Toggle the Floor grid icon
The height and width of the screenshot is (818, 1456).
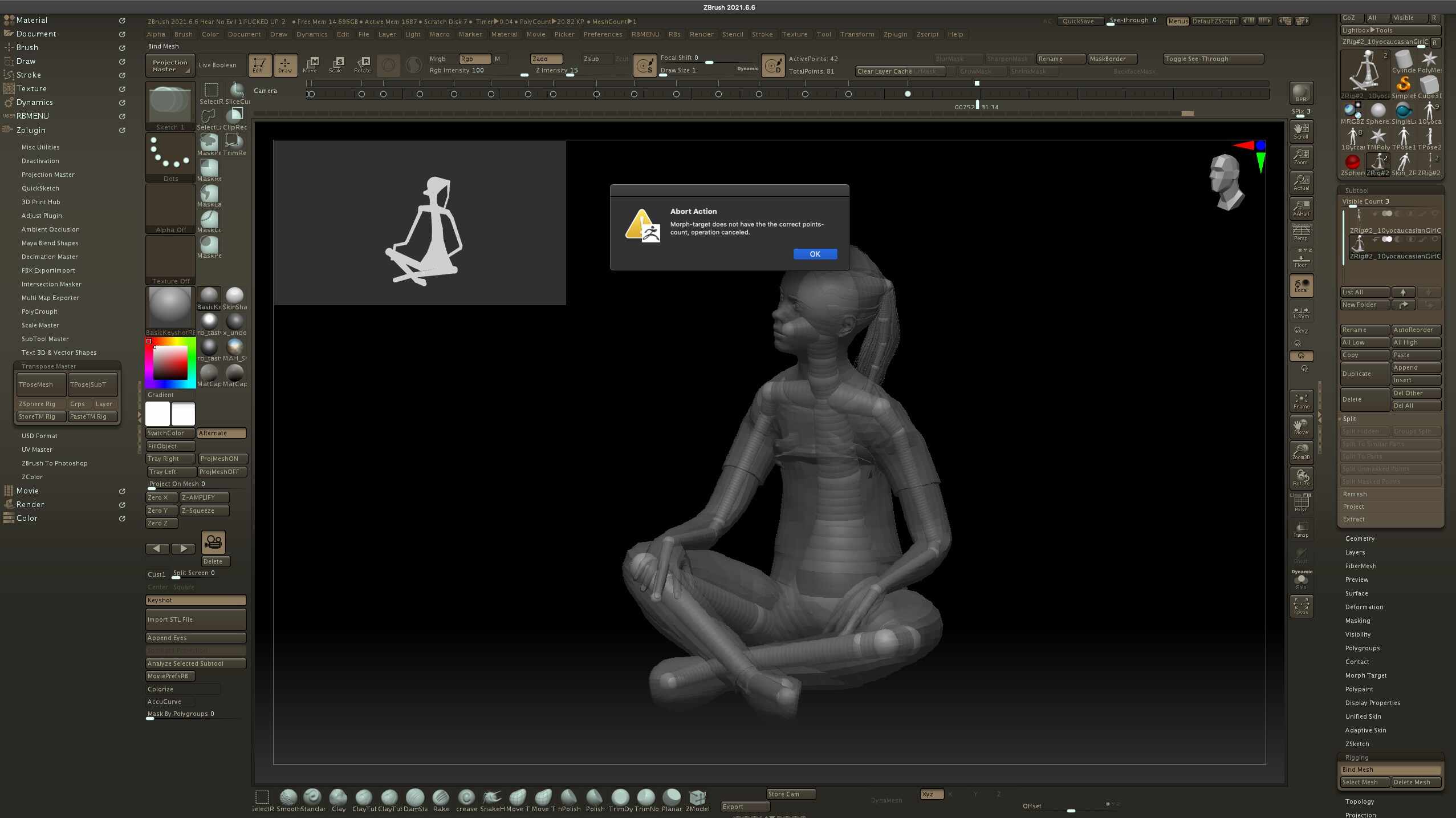pyautogui.click(x=1301, y=260)
